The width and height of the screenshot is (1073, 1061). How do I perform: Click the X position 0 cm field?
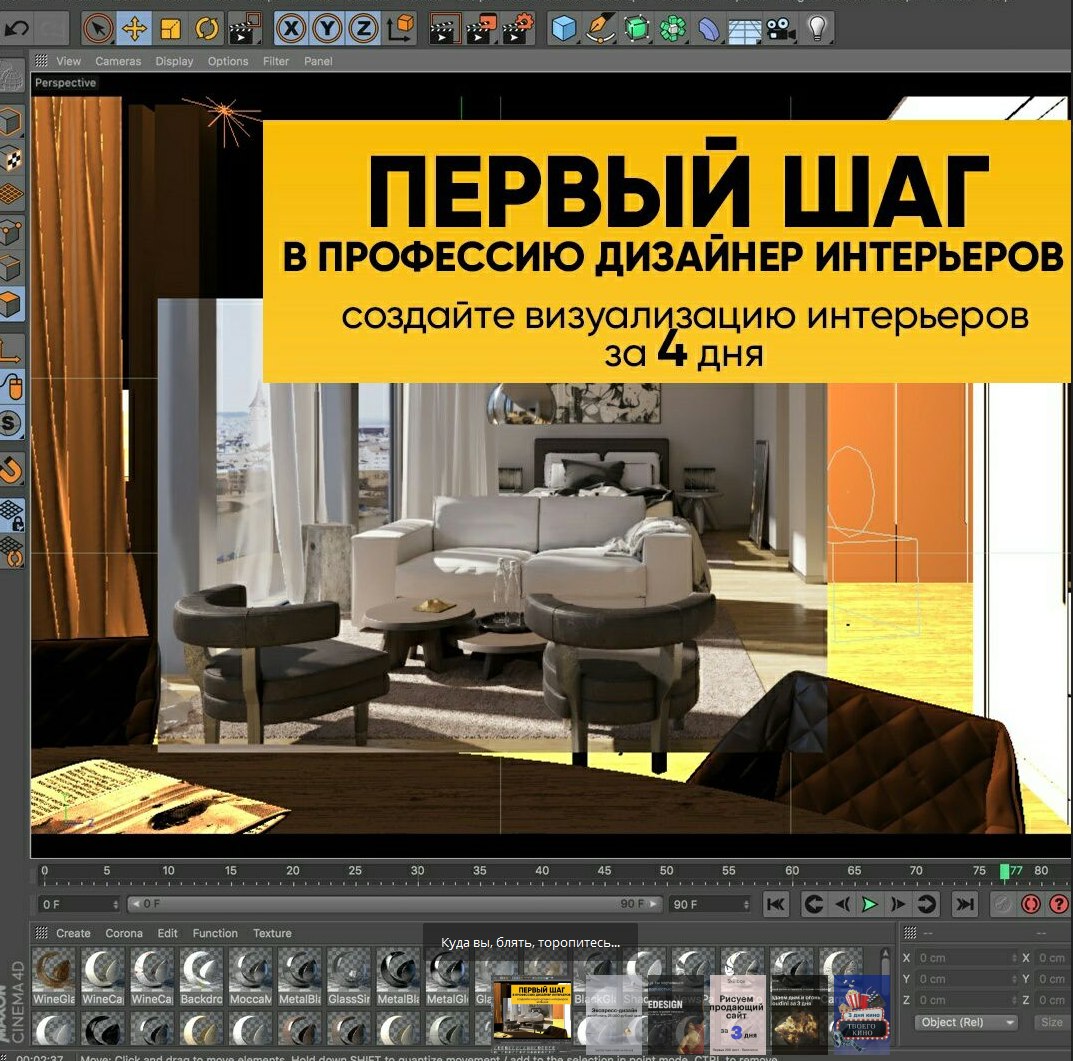tap(966, 958)
